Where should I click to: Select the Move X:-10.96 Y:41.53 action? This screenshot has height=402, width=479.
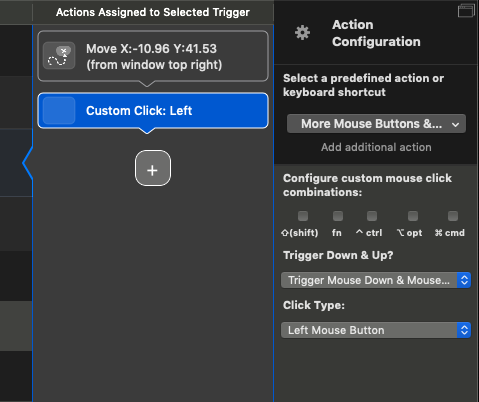click(153, 56)
